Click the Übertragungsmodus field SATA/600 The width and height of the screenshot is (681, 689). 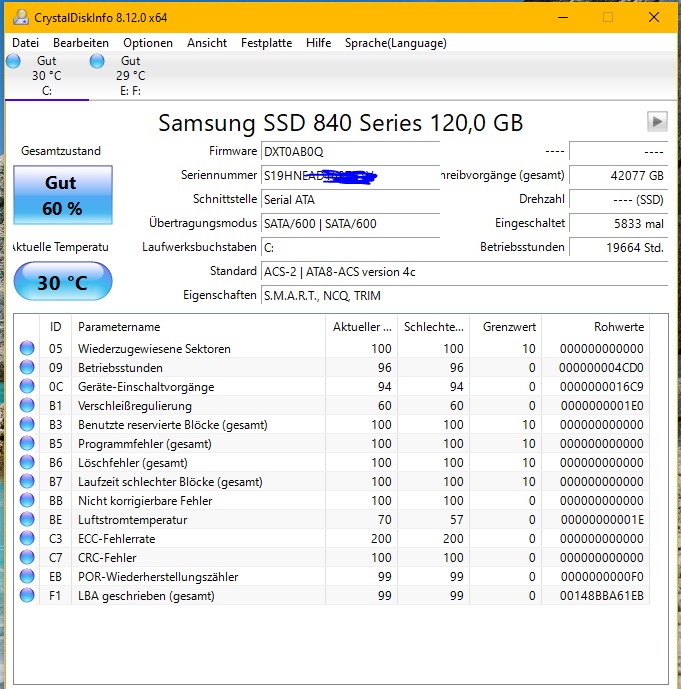coord(350,224)
